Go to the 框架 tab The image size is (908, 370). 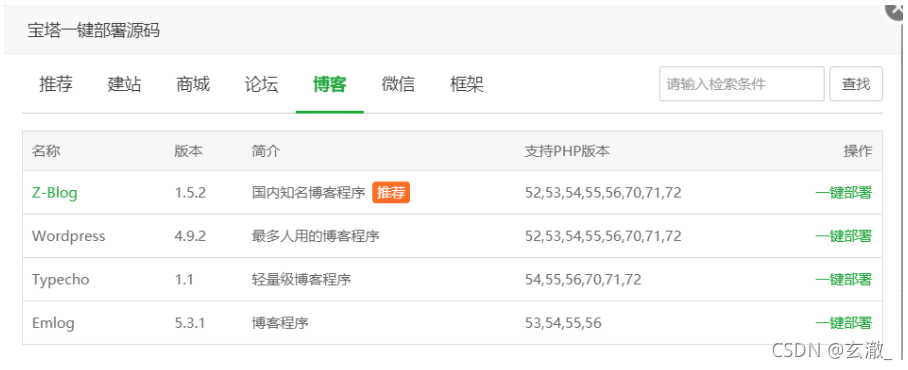[467, 85]
